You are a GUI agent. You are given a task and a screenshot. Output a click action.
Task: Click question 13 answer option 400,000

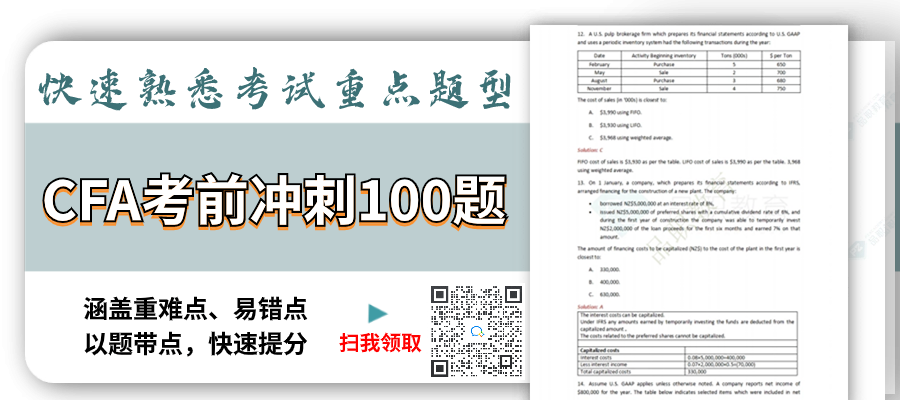[x=610, y=281]
